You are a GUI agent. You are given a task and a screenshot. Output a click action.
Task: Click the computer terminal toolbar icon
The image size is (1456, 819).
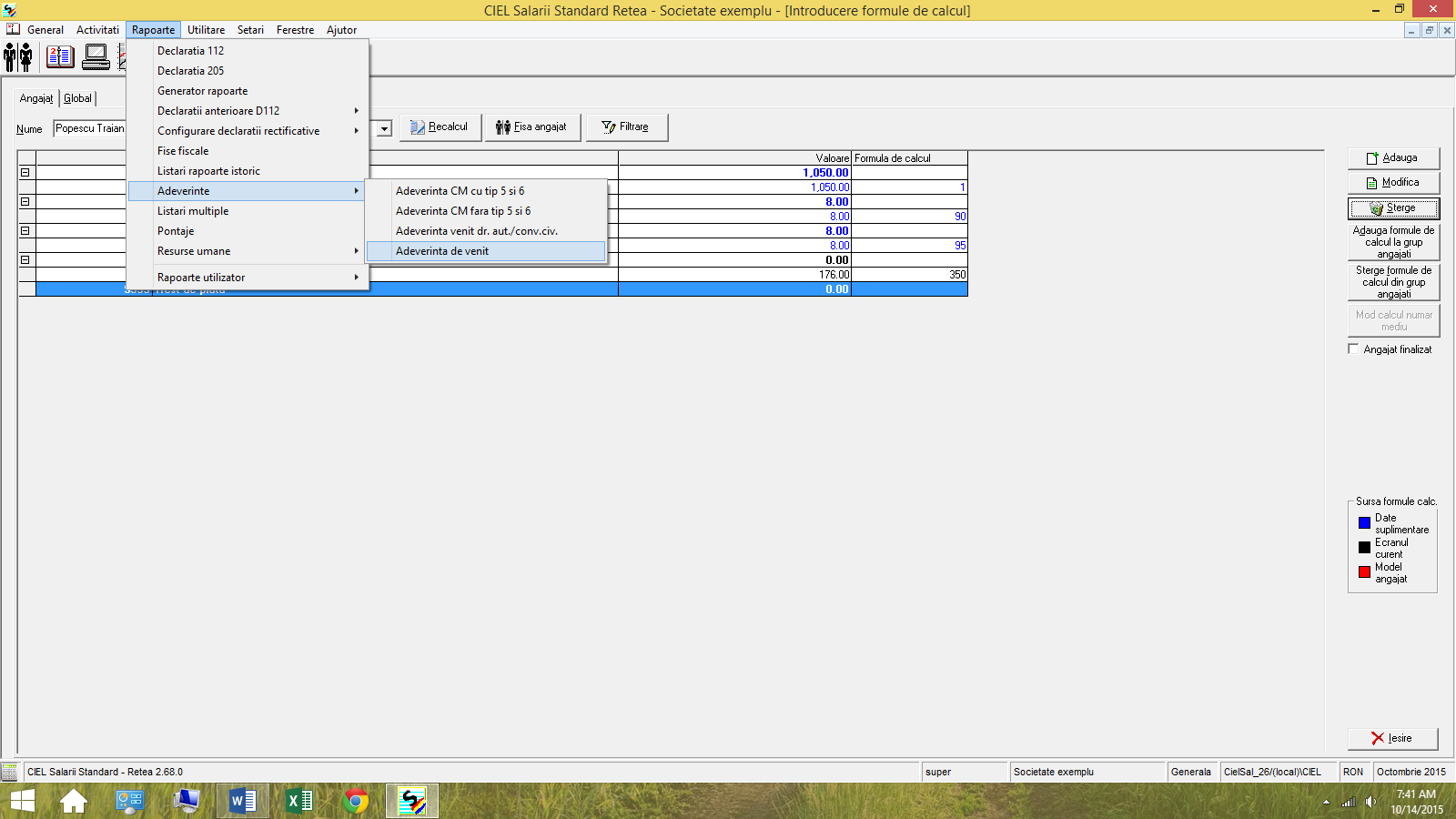pyautogui.click(x=96, y=57)
